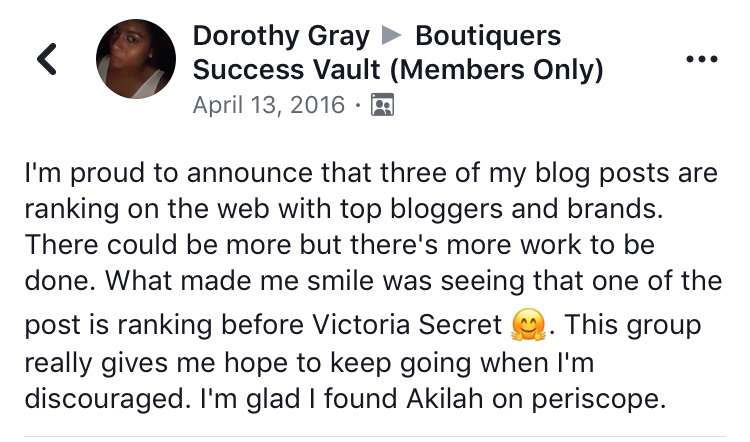Open the April 13, 2016 timestamp
Image resolution: width=750 pixels, height=442 pixels.
pyautogui.click(x=269, y=105)
